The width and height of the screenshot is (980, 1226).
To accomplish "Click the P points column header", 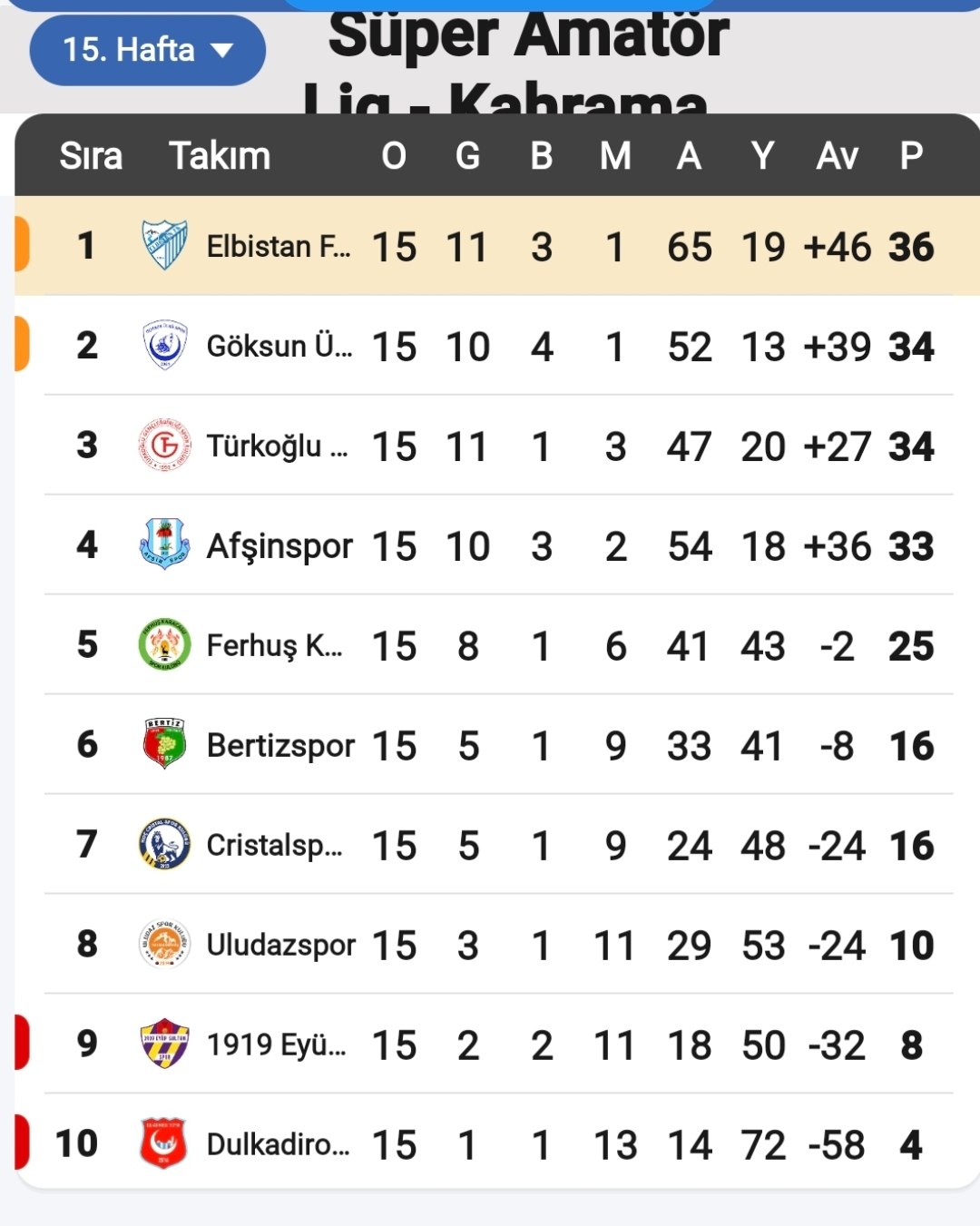I will click(x=911, y=156).
